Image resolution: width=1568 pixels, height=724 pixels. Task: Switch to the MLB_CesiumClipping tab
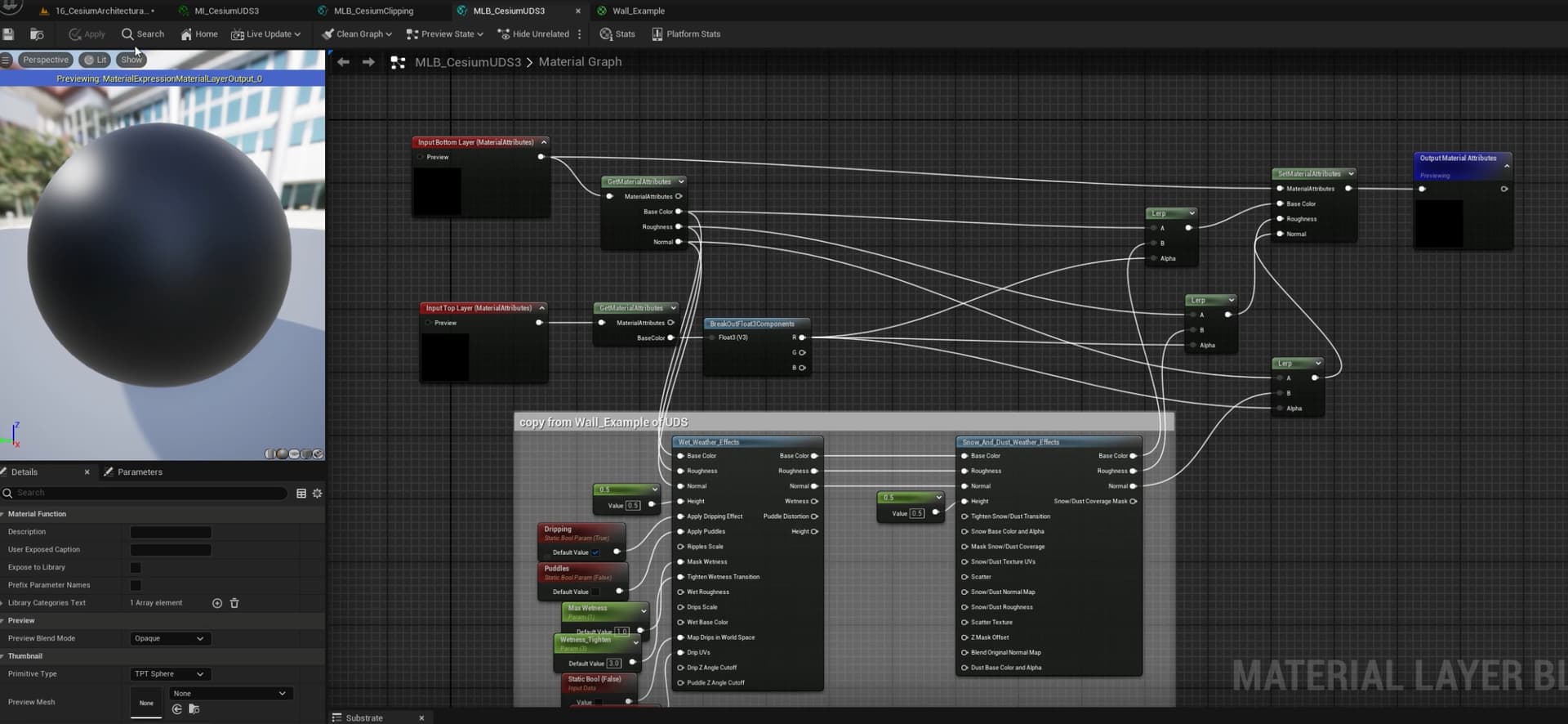tap(366, 11)
